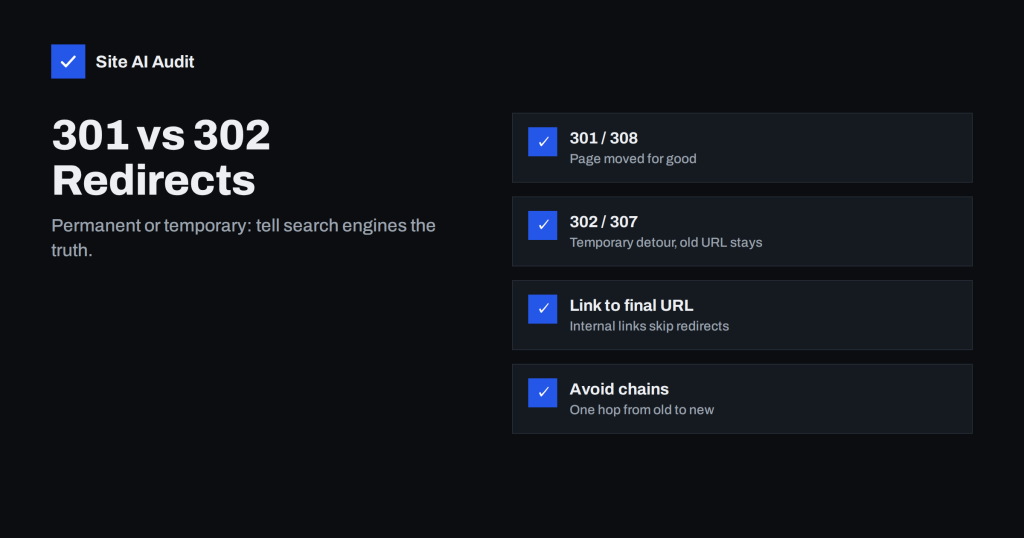Screen dimensions: 1024x538
Task: Click the Site AI Audit logo icon
Action: [68, 61]
